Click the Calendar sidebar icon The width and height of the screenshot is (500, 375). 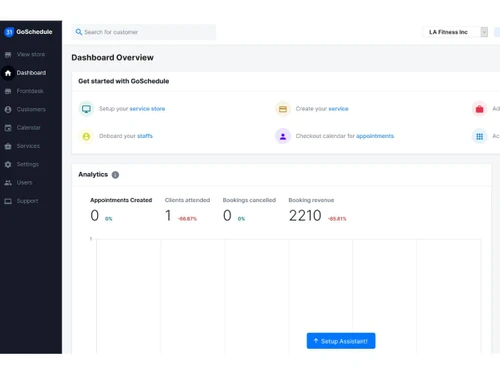(8, 128)
